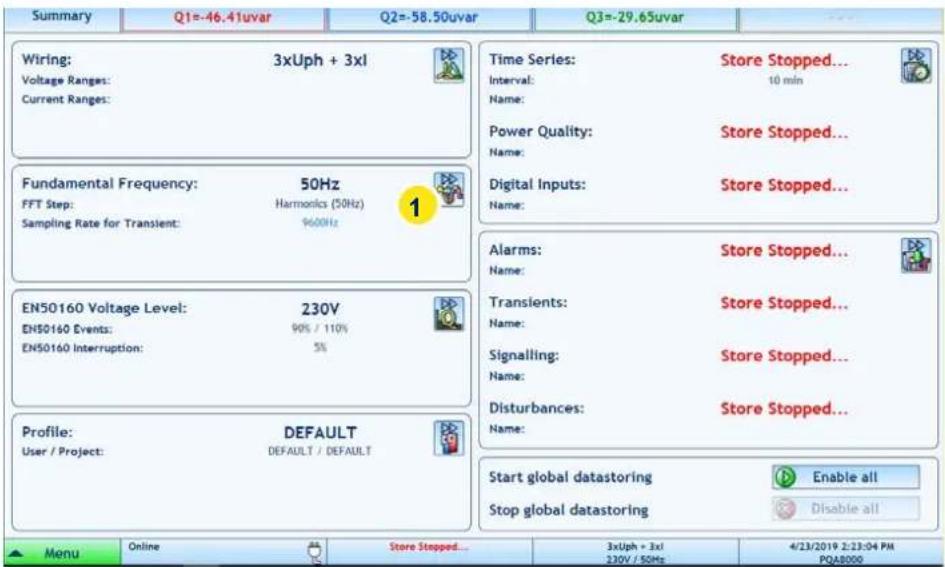Click the 10 min interval value
The height and width of the screenshot is (567, 945).
coord(785,80)
